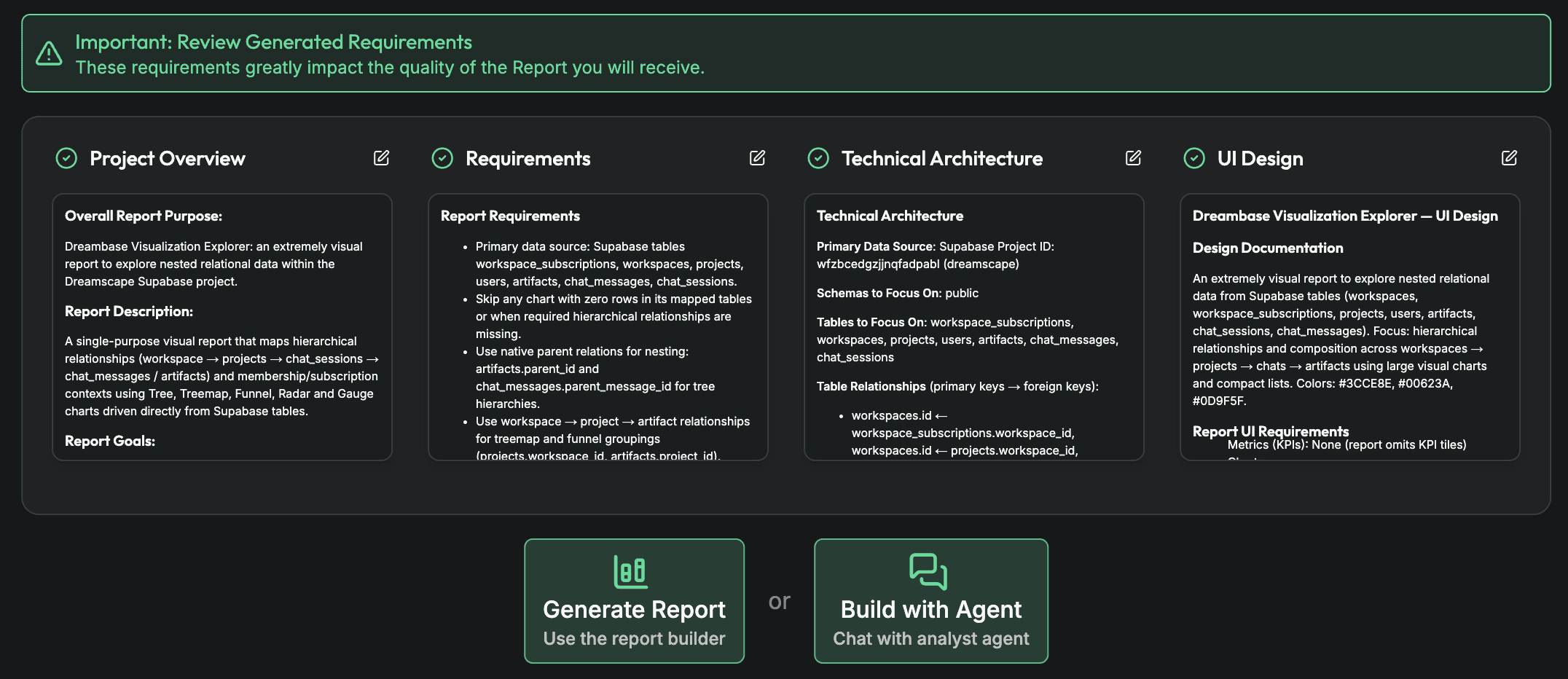1568x679 pixels.
Task: Click the Generate Report button label
Action: click(x=634, y=609)
